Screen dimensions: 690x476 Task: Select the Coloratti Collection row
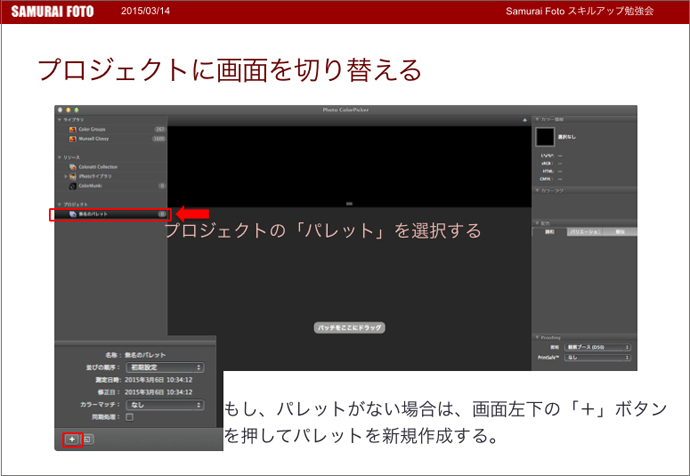tap(111, 167)
